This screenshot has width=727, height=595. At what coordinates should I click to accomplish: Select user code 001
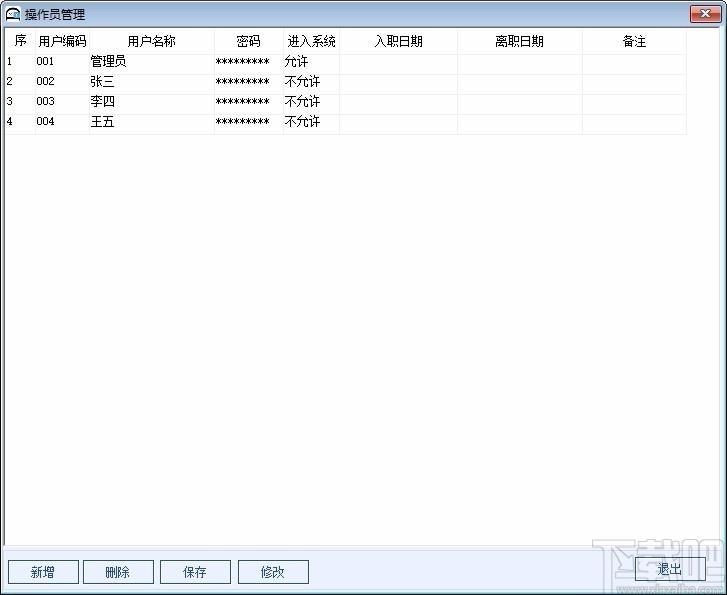[x=45, y=61]
